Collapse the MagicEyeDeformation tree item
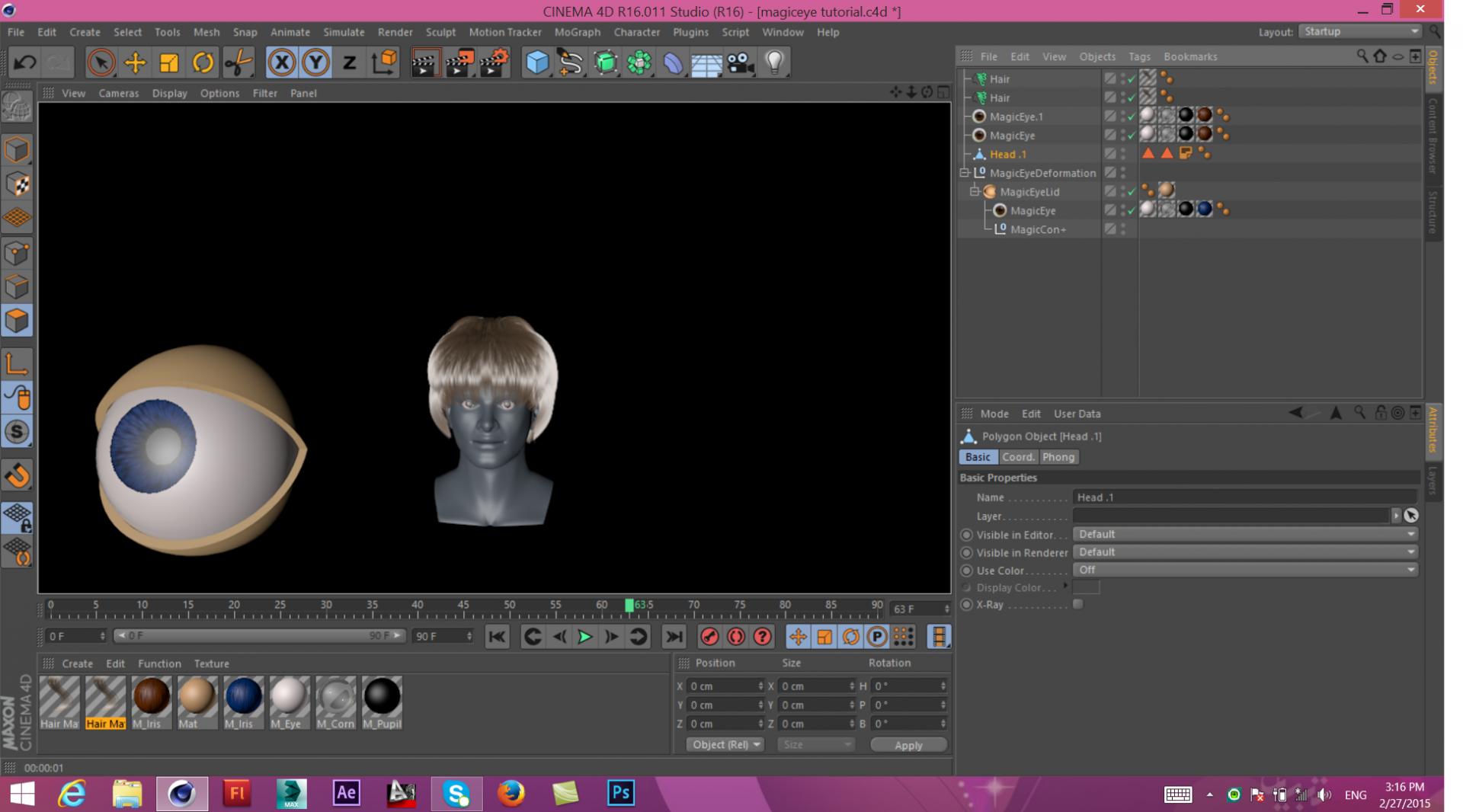Image resolution: width=1463 pixels, height=812 pixels. click(x=965, y=173)
